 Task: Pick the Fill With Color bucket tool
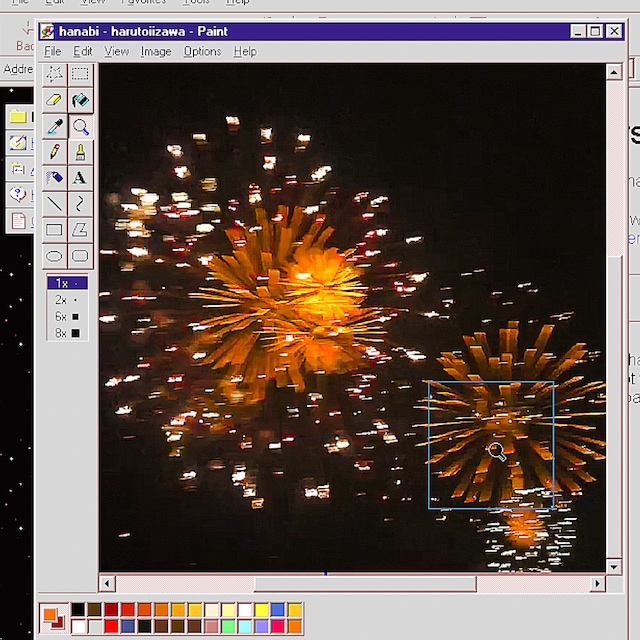(x=80, y=100)
